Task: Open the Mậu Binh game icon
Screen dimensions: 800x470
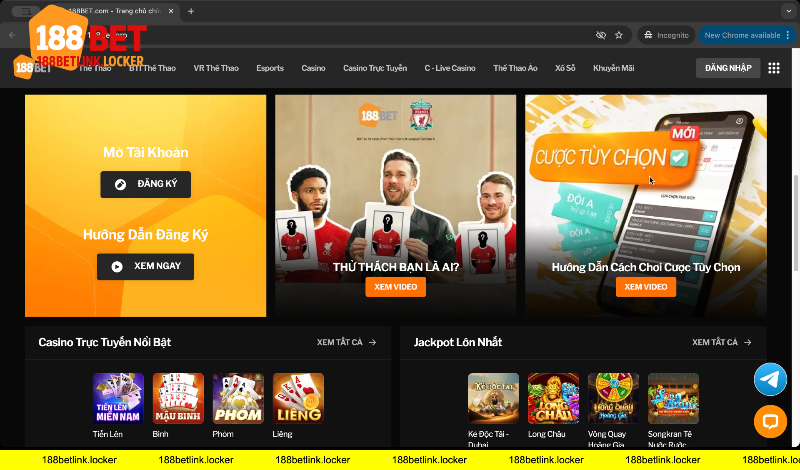Action: point(178,398)
